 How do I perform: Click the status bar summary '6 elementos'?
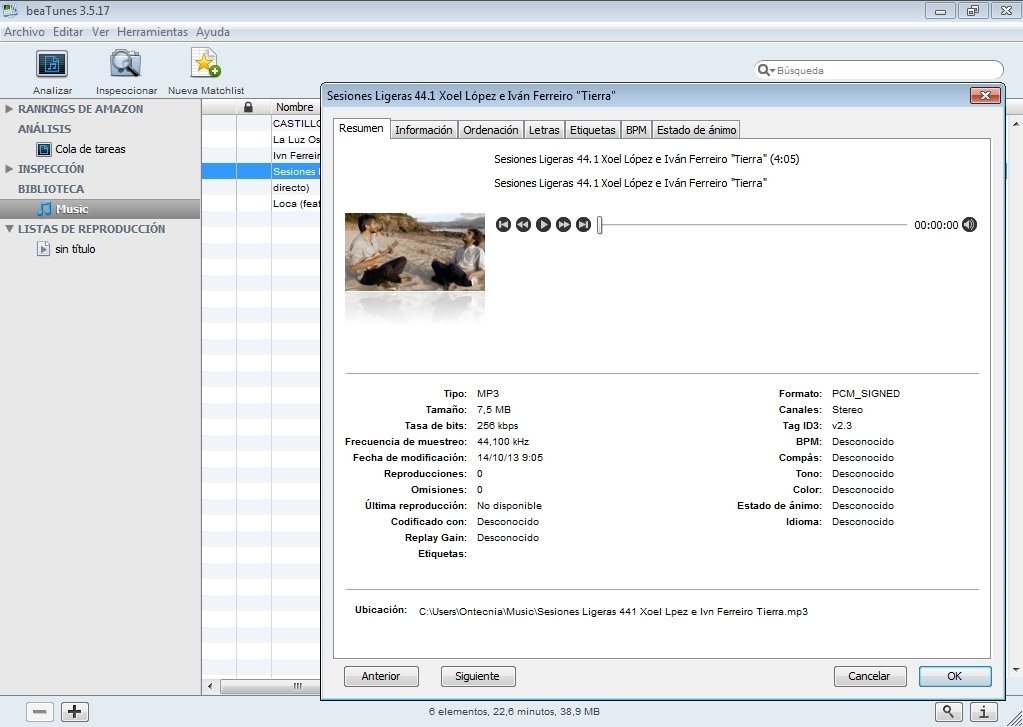tap(514, 711)
